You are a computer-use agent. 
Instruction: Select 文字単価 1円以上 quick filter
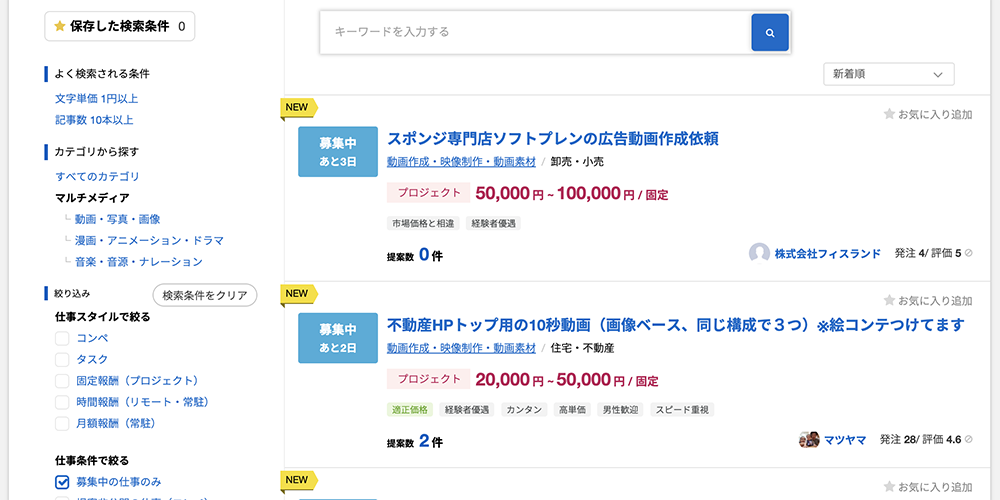(96, 99)
